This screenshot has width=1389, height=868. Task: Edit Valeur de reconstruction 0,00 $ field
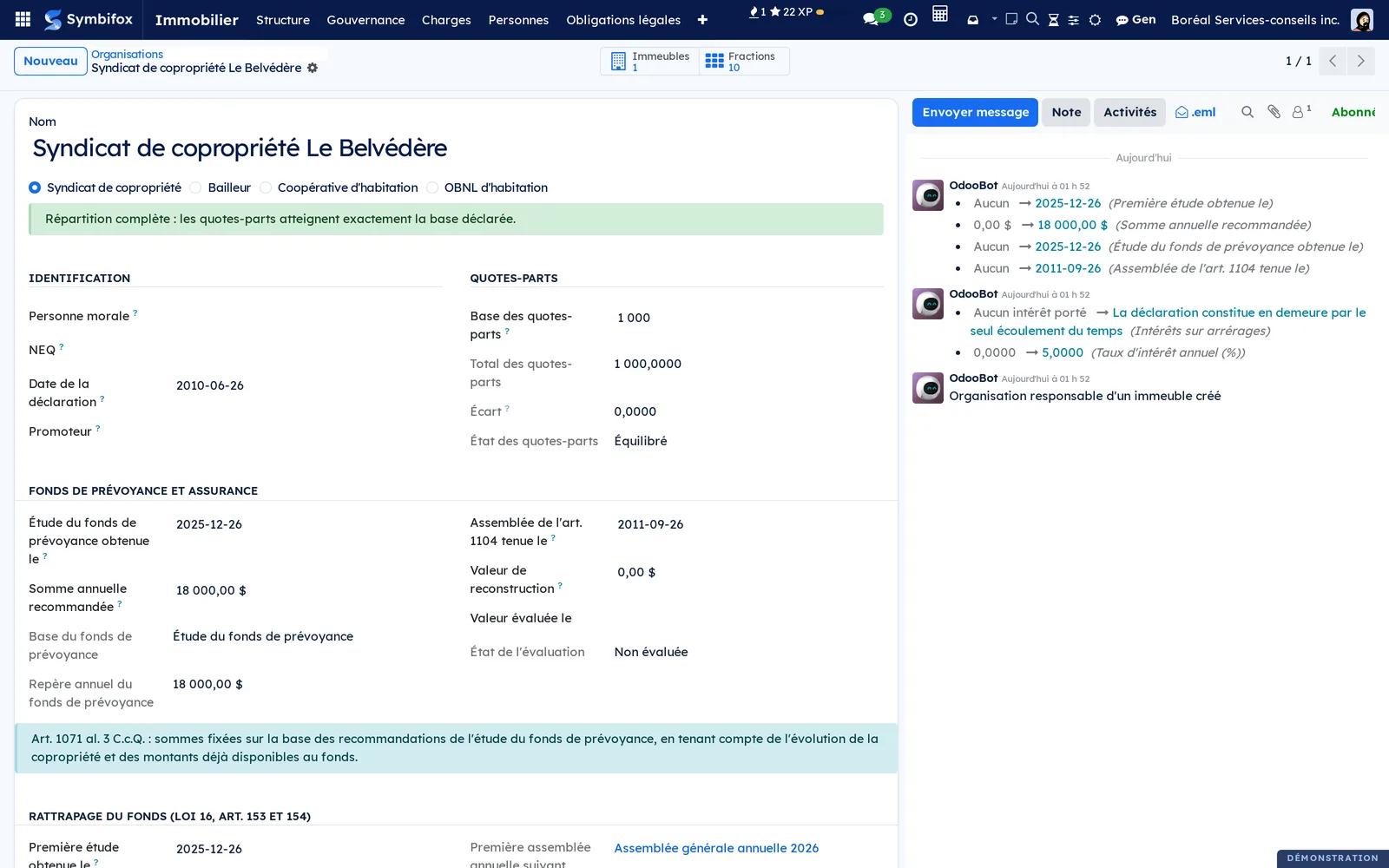tap(748, 572)
